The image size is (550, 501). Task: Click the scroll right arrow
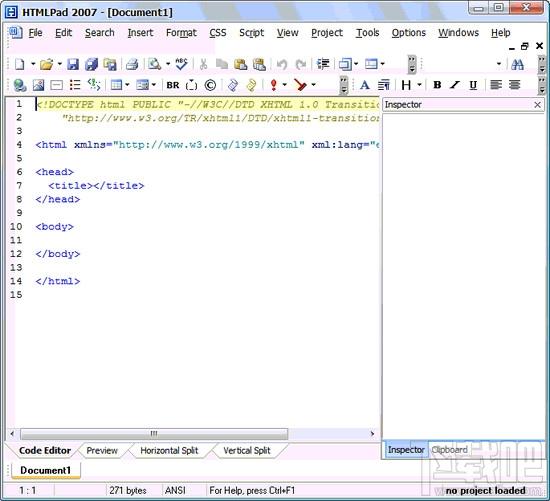(373, 434)
